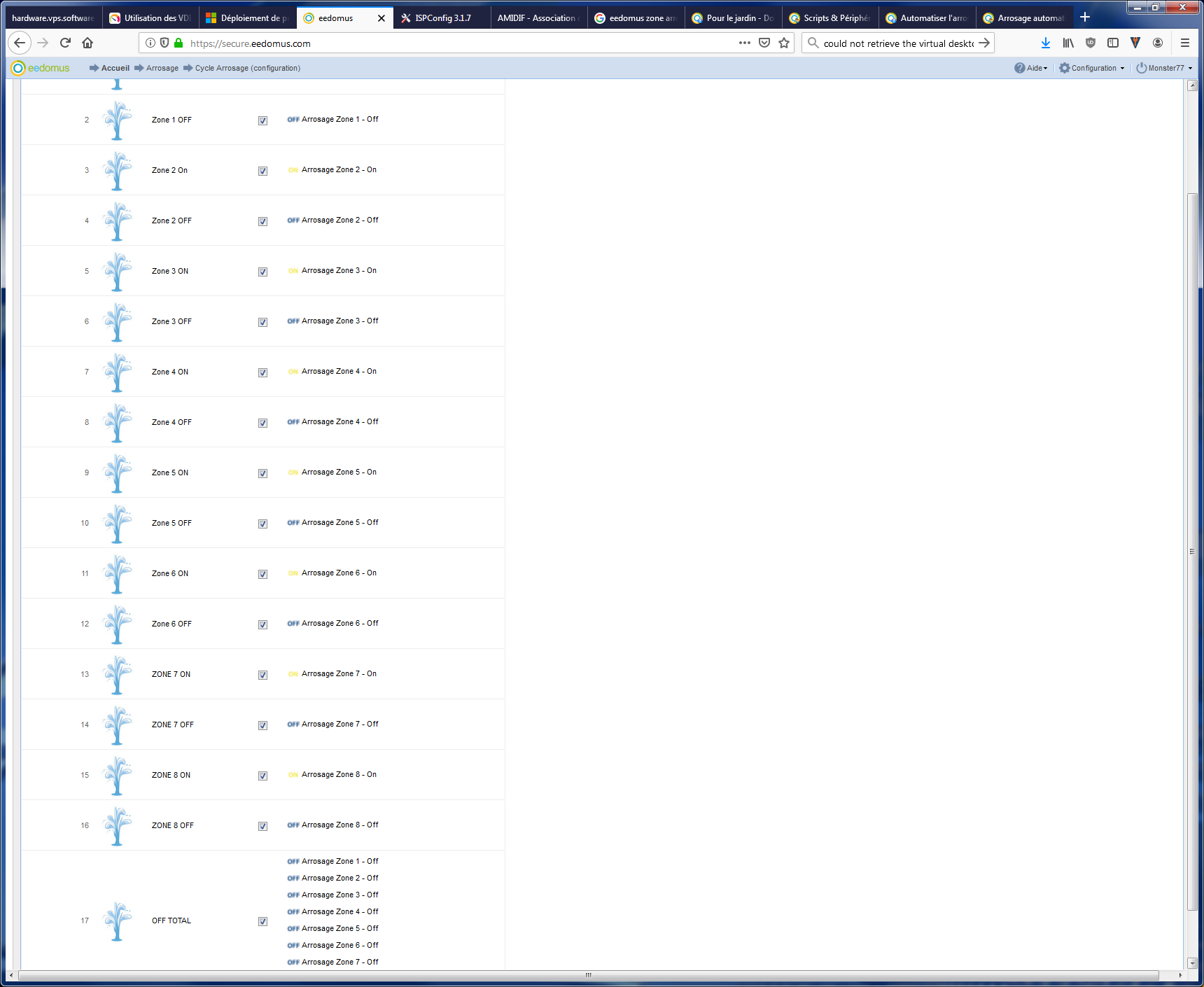The width and height of the screenshot is (1204, 987).
Task: Click the fountain icon for Zone 4 OFF
Action: (x=118, y=423)
